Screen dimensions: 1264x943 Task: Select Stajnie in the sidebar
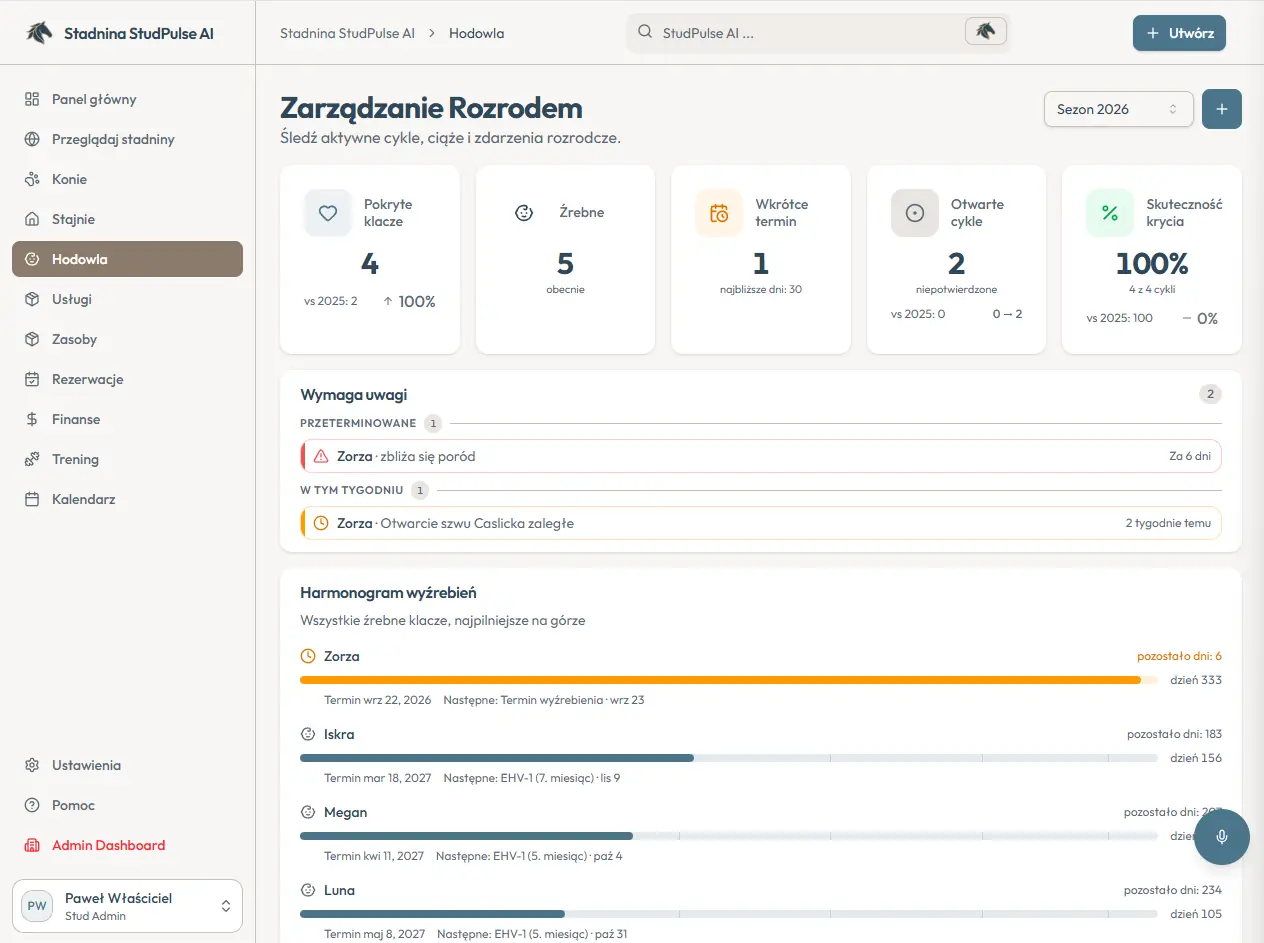(x=127, y=219)
